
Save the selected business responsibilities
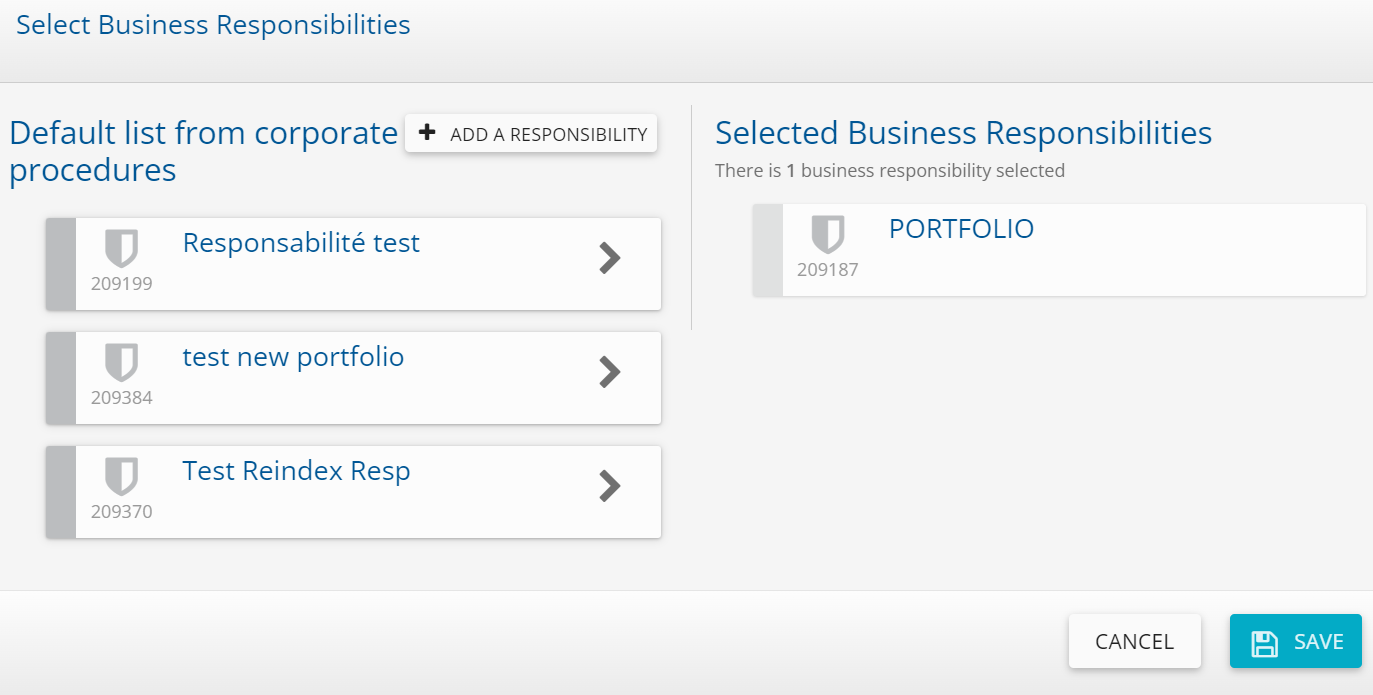pyautogui.click(x=1296, y=641)
